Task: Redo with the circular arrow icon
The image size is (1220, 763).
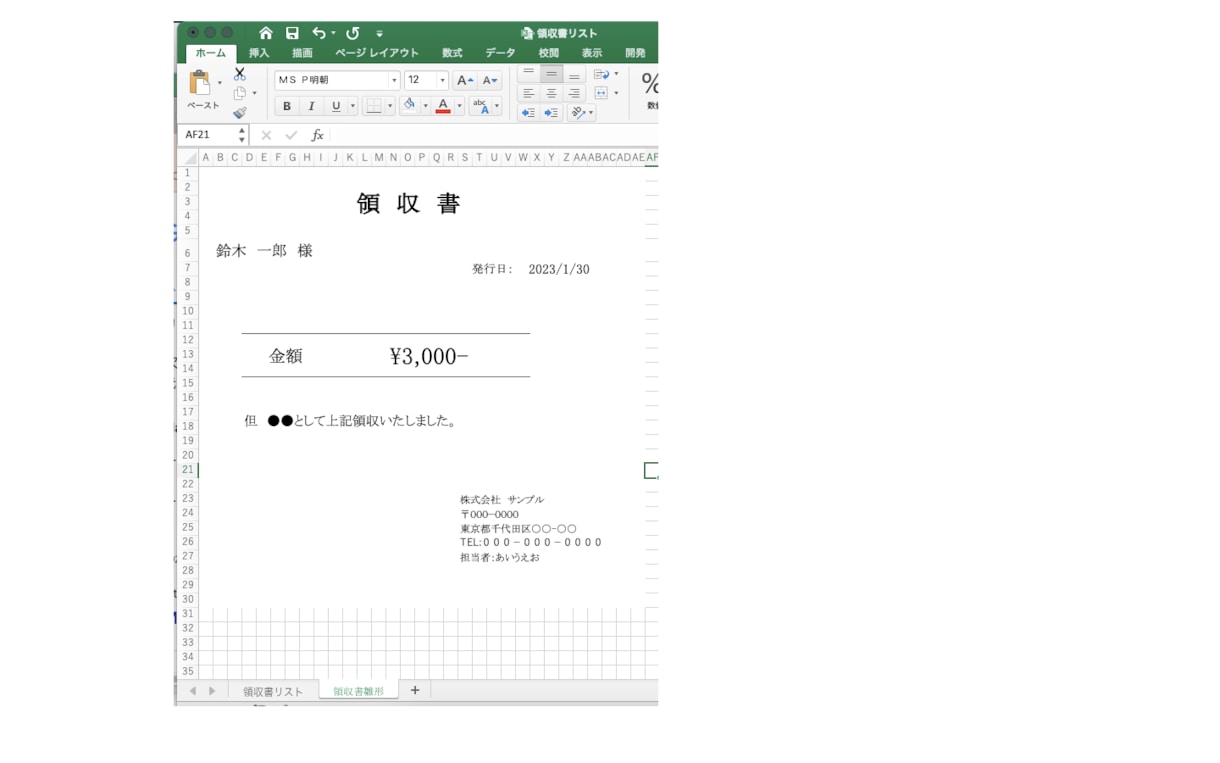Action: (353, 33)
